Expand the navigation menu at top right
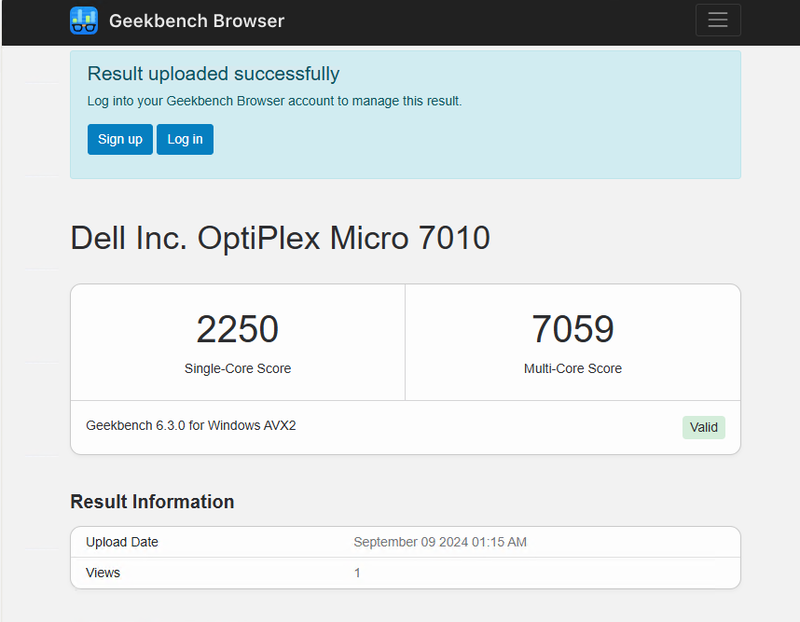 coord(717,20)
